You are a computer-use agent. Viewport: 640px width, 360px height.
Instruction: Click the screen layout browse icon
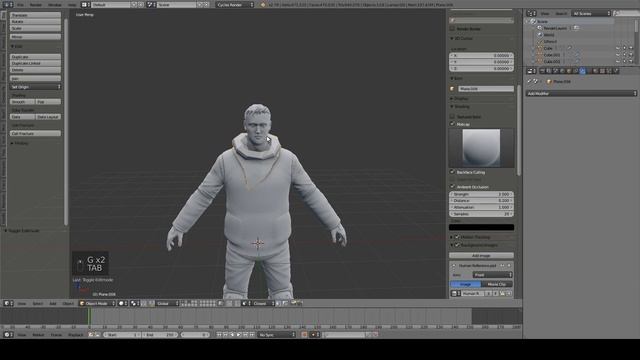(86, 4)
